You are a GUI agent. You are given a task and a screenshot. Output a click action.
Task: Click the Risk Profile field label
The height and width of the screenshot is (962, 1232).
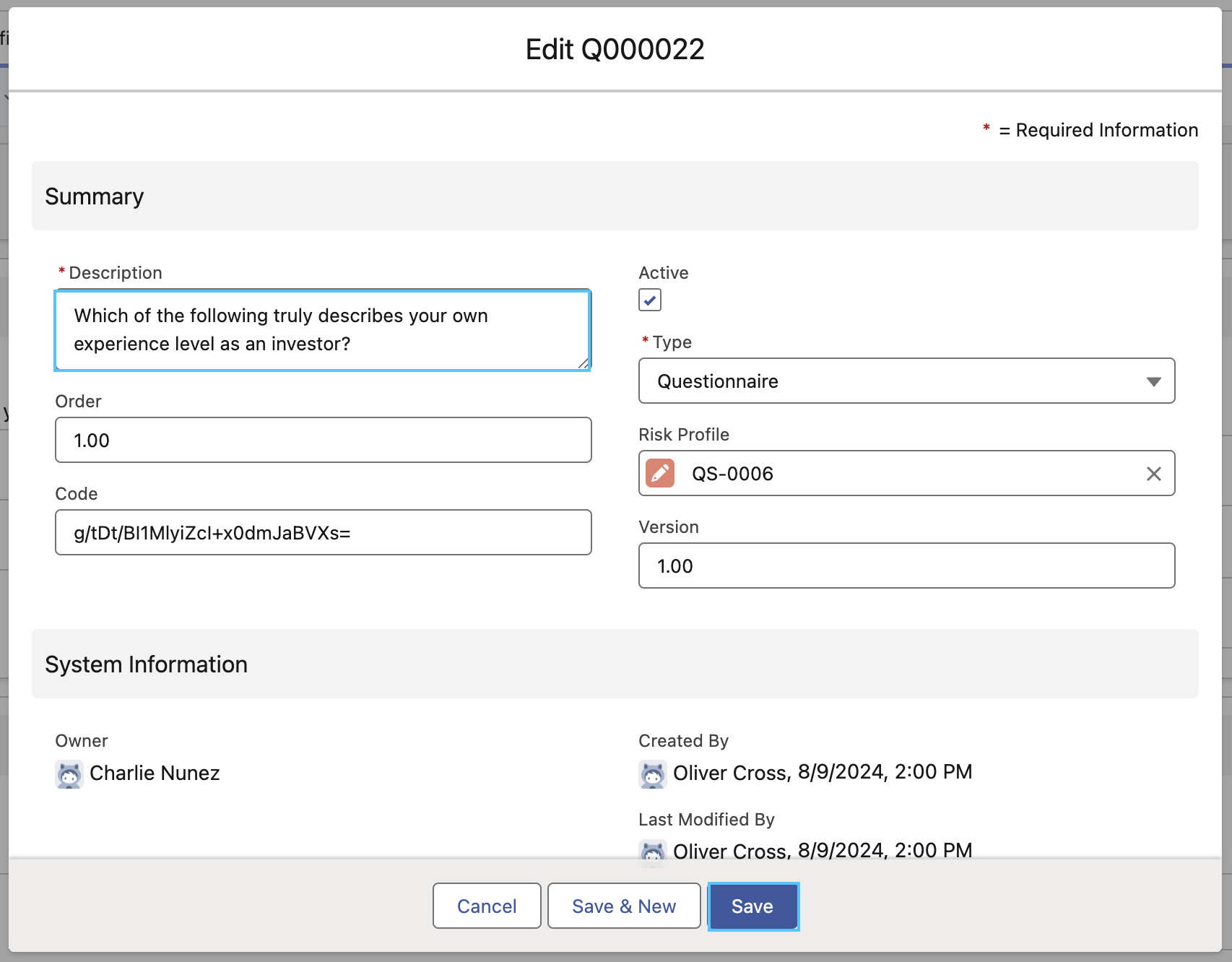tap(684, 435)
